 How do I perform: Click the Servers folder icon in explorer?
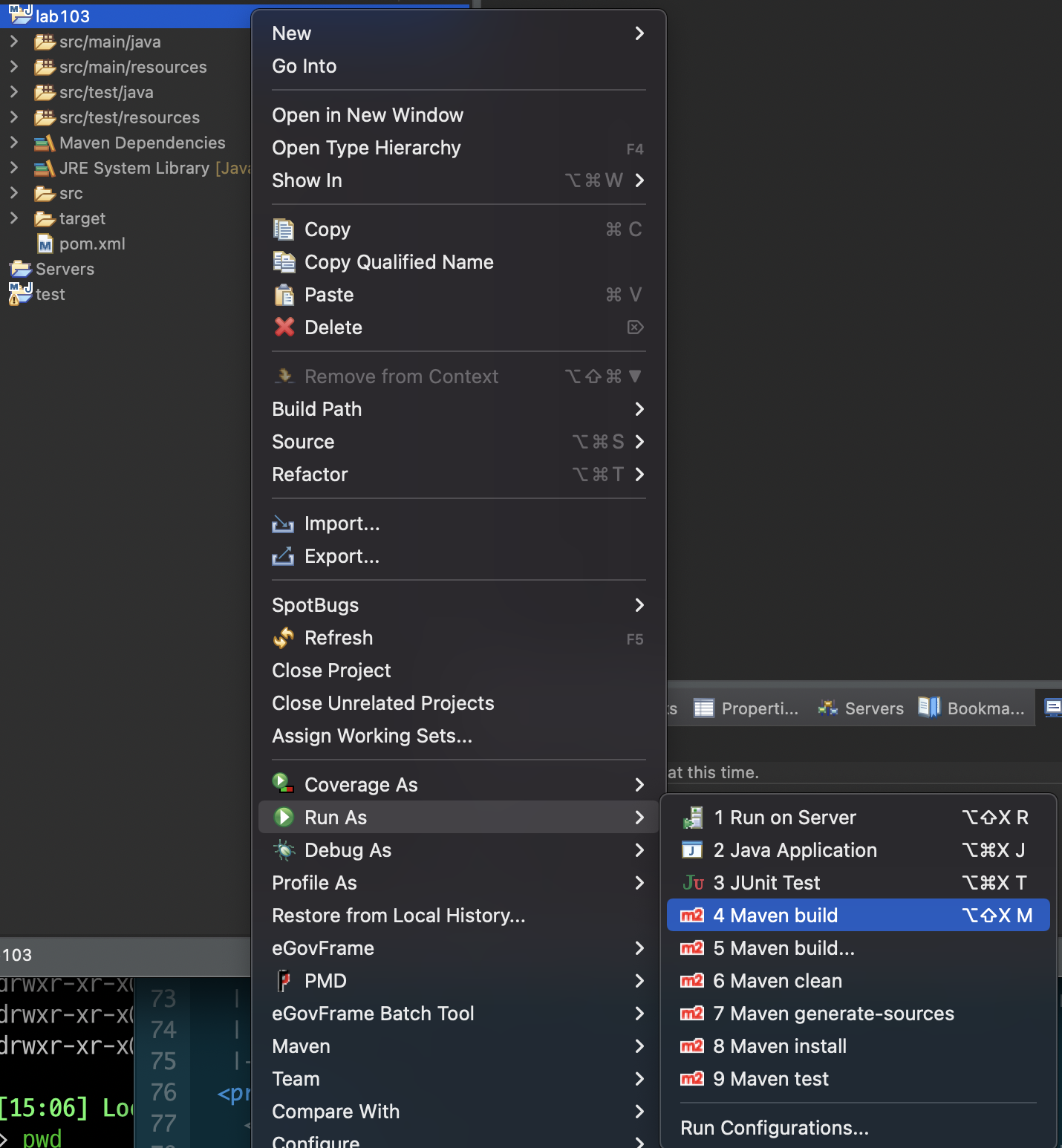pos(20,269)
